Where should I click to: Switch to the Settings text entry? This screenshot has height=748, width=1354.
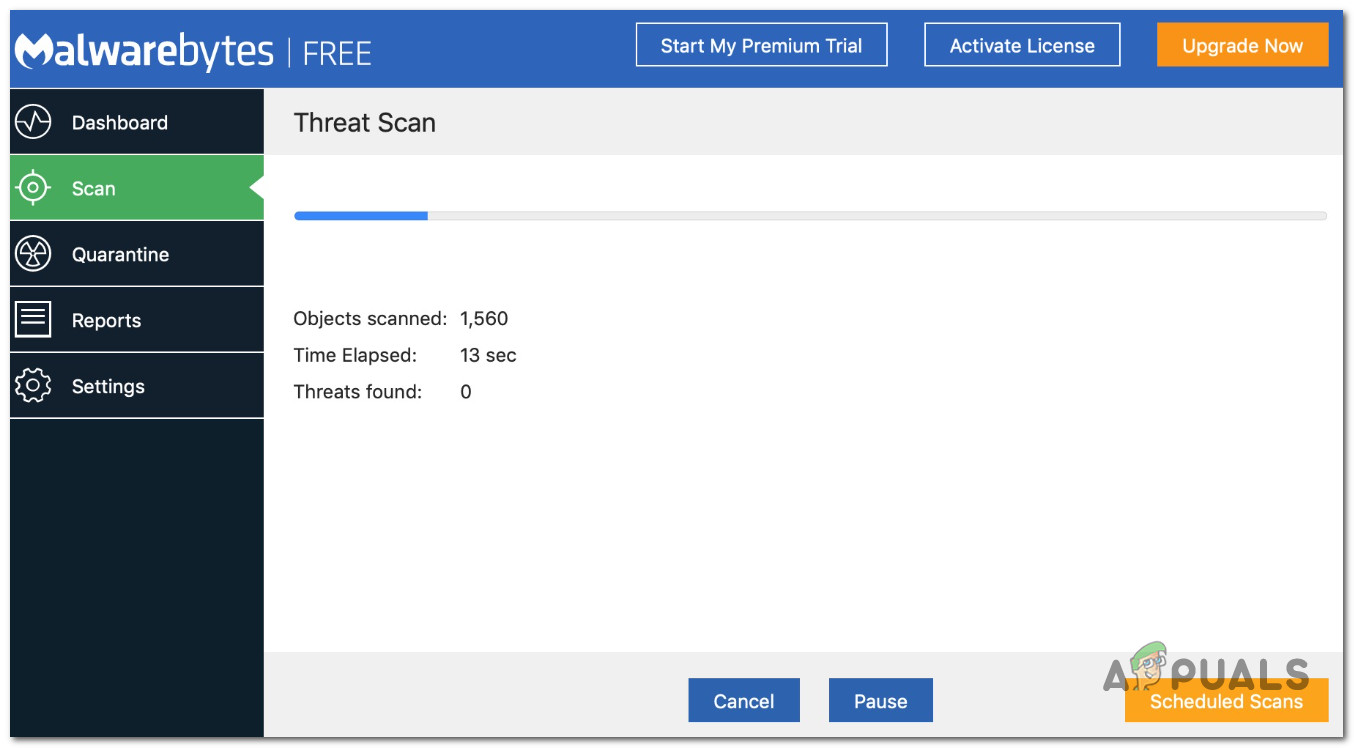click(108, 387)
